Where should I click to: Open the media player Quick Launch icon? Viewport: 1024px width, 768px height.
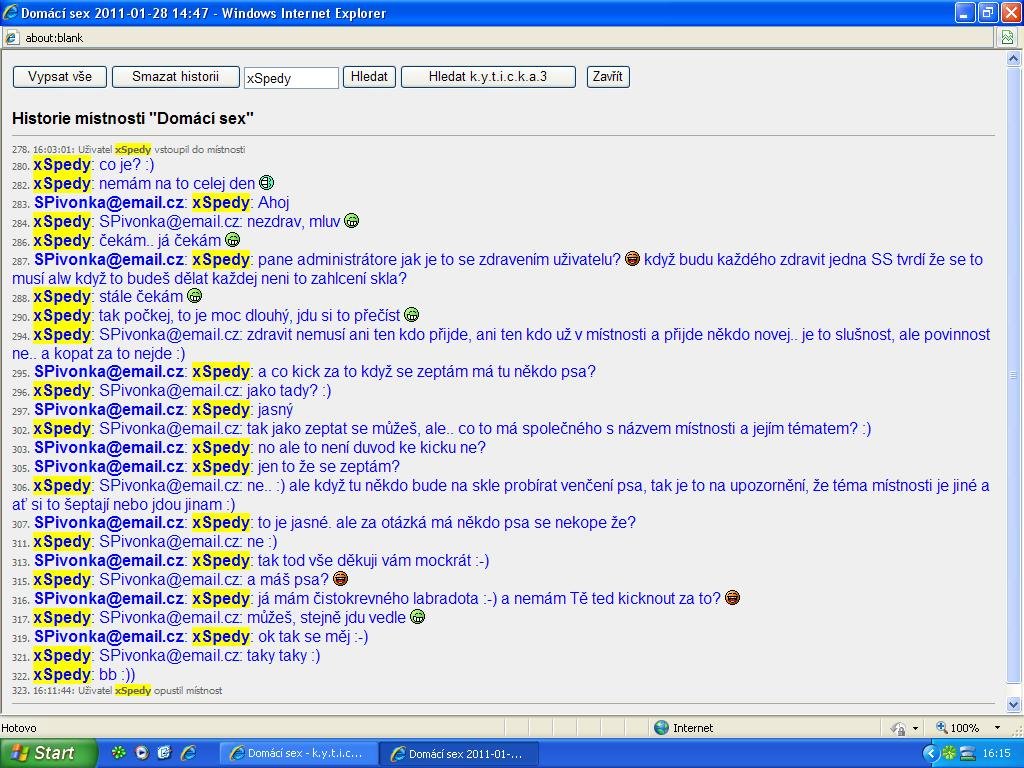point(142,753)
